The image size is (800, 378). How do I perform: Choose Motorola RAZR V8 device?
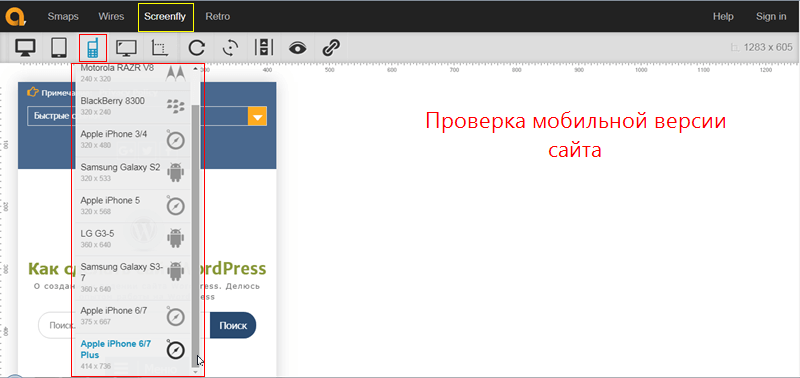[x=133, y=74]
